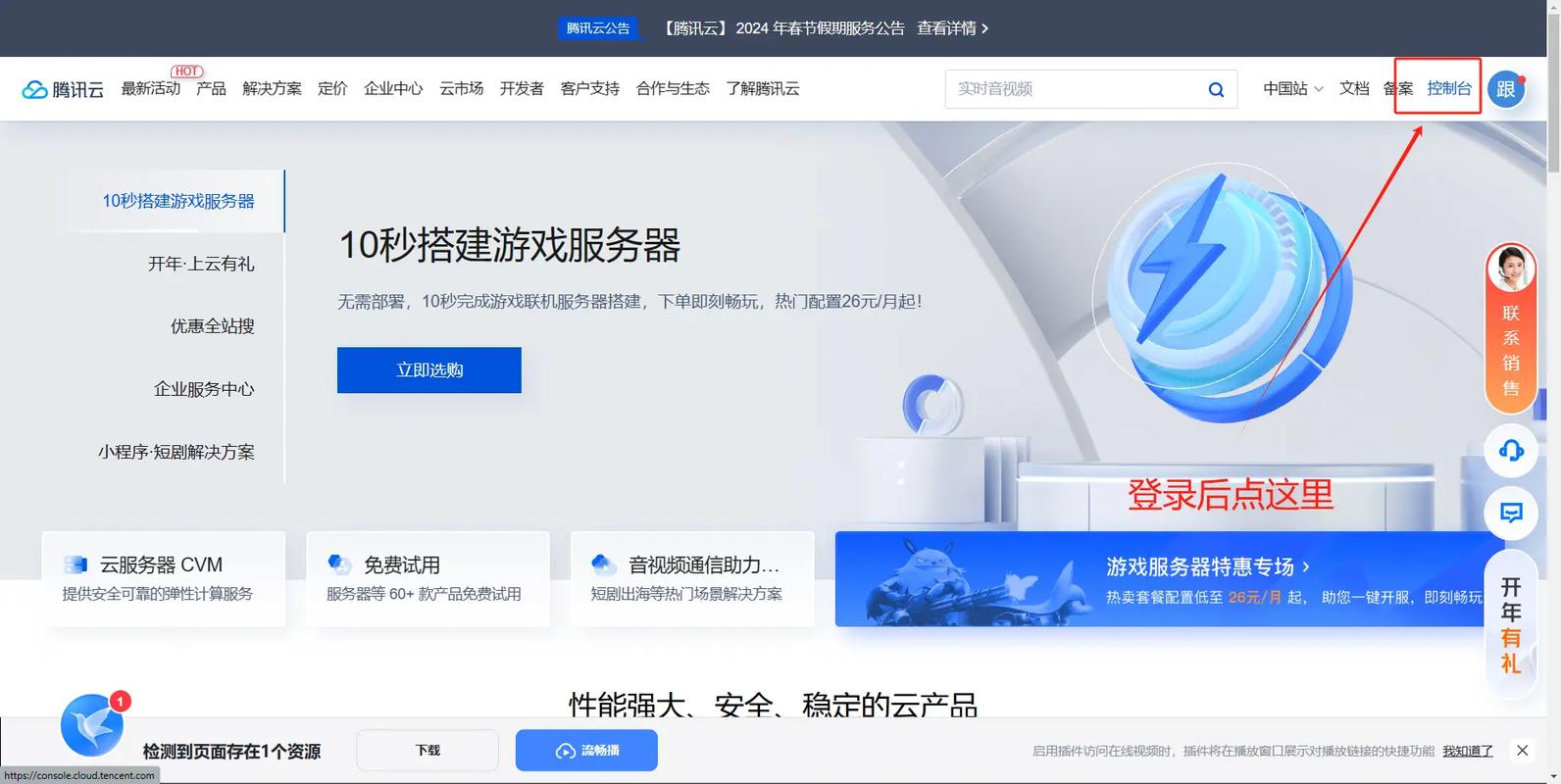The width and height of the screenshot is (1561, 784).
Task: Open the 开发者 menu
Action: [x=522, y=89]
